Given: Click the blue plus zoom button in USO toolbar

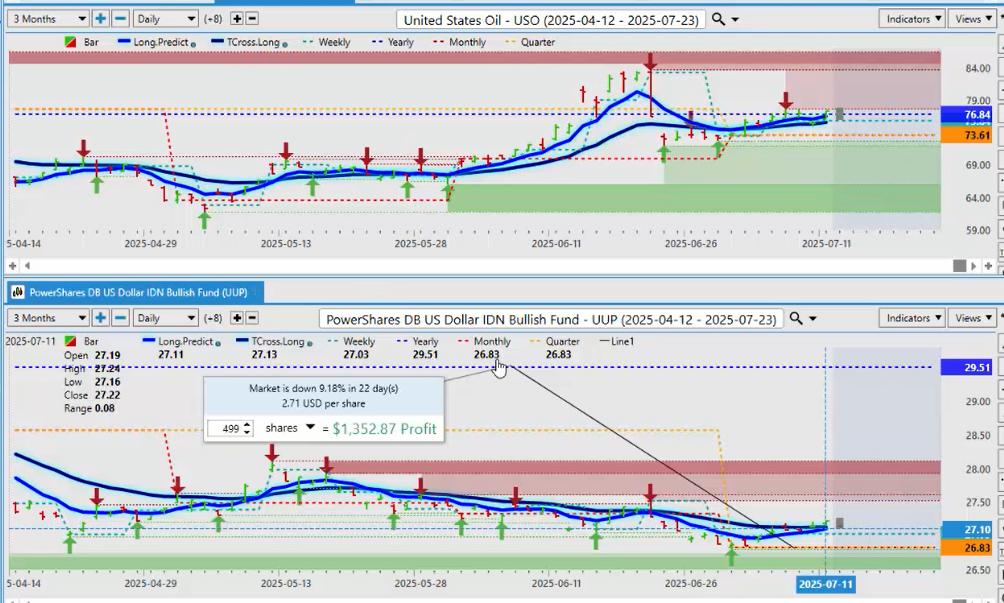Looking at the screenshot, I should 100,18.
